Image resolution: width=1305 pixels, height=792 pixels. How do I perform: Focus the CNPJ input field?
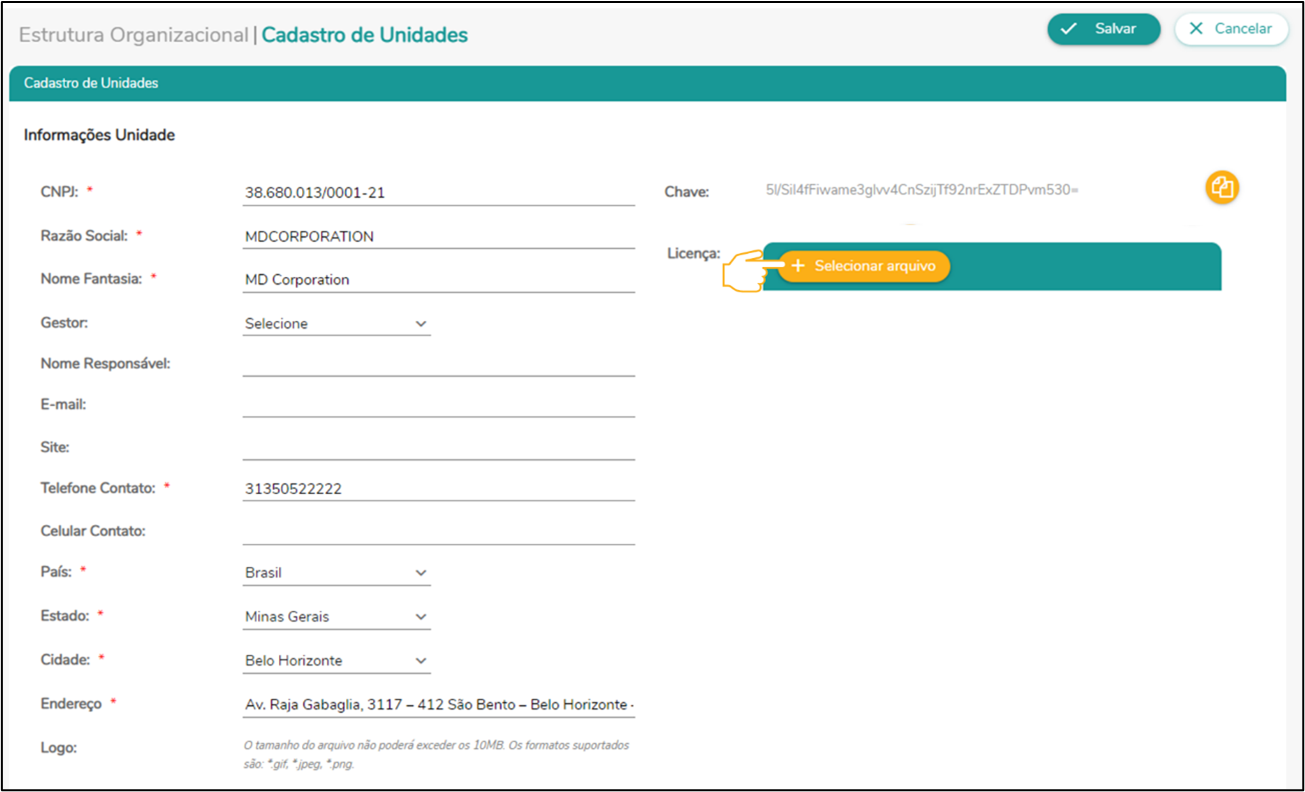(439, 193)
